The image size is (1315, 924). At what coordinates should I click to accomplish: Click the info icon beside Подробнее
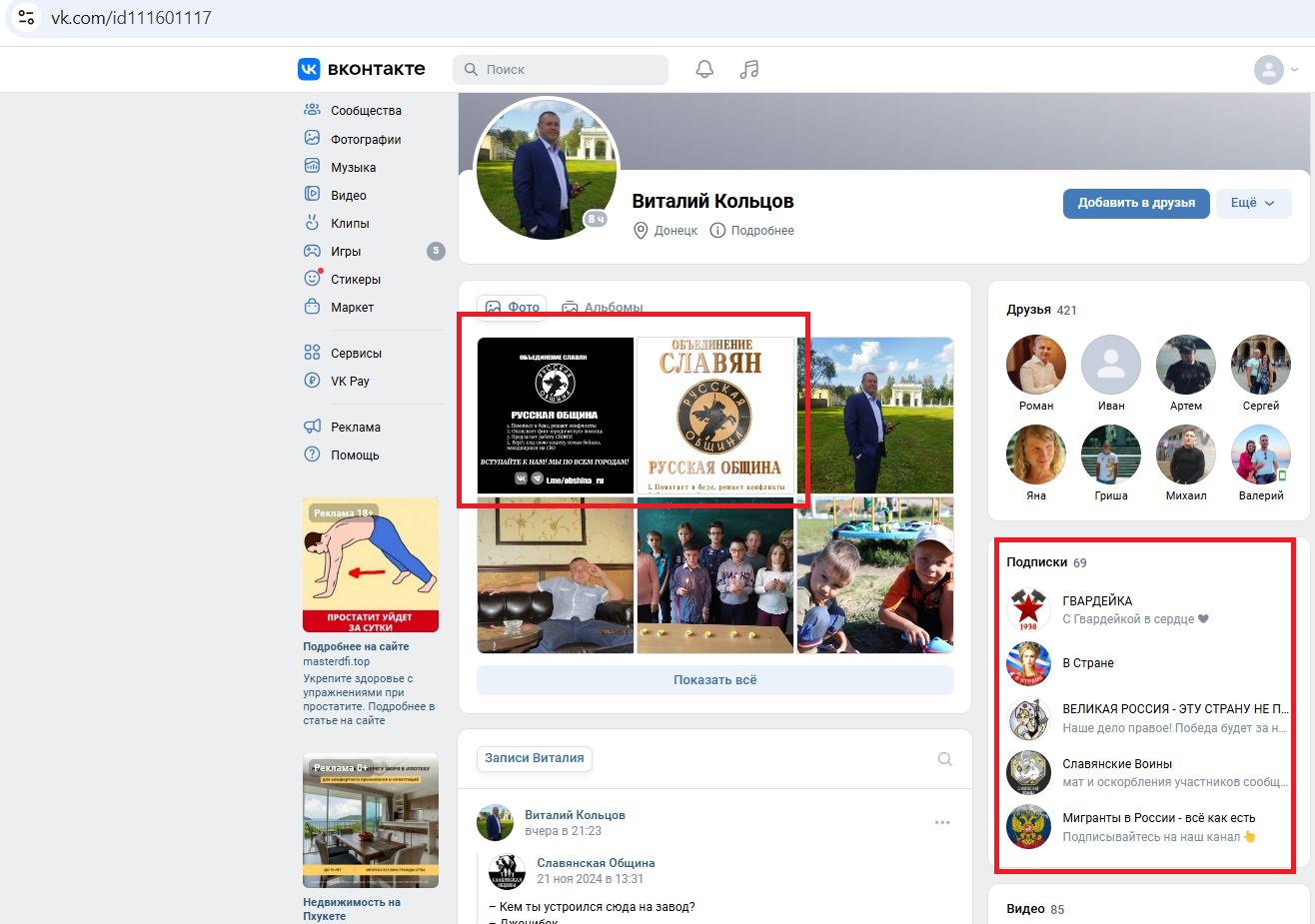pyautogui.click(x=717, y=231)
